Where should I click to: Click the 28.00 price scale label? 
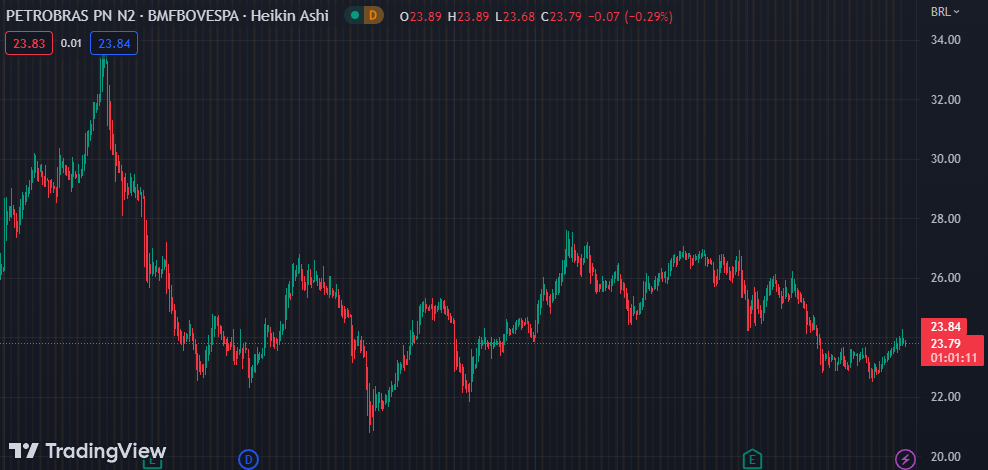tap(945, 219)
